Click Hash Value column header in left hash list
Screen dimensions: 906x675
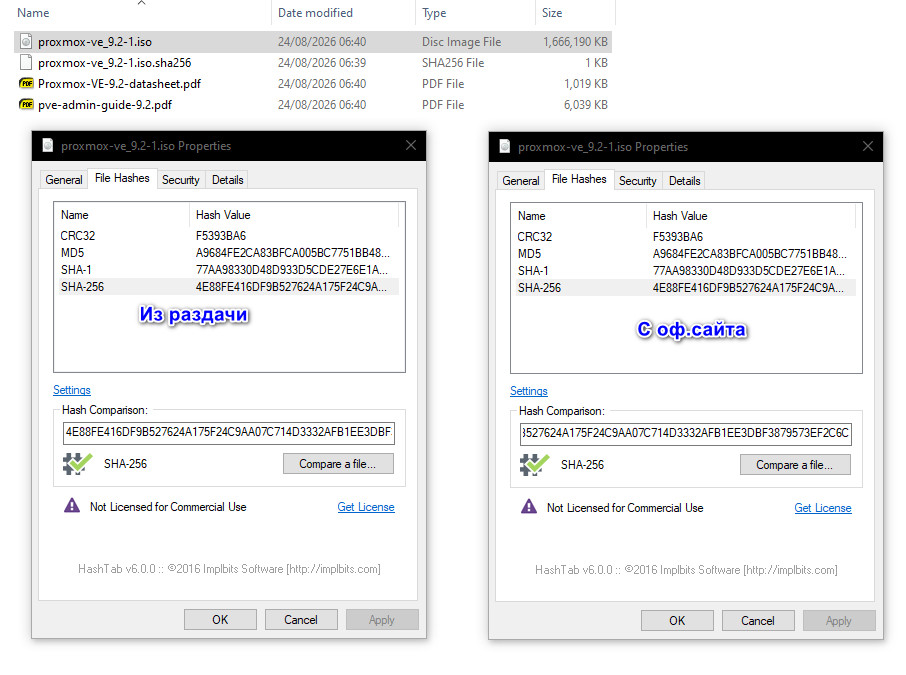[294, 215]
